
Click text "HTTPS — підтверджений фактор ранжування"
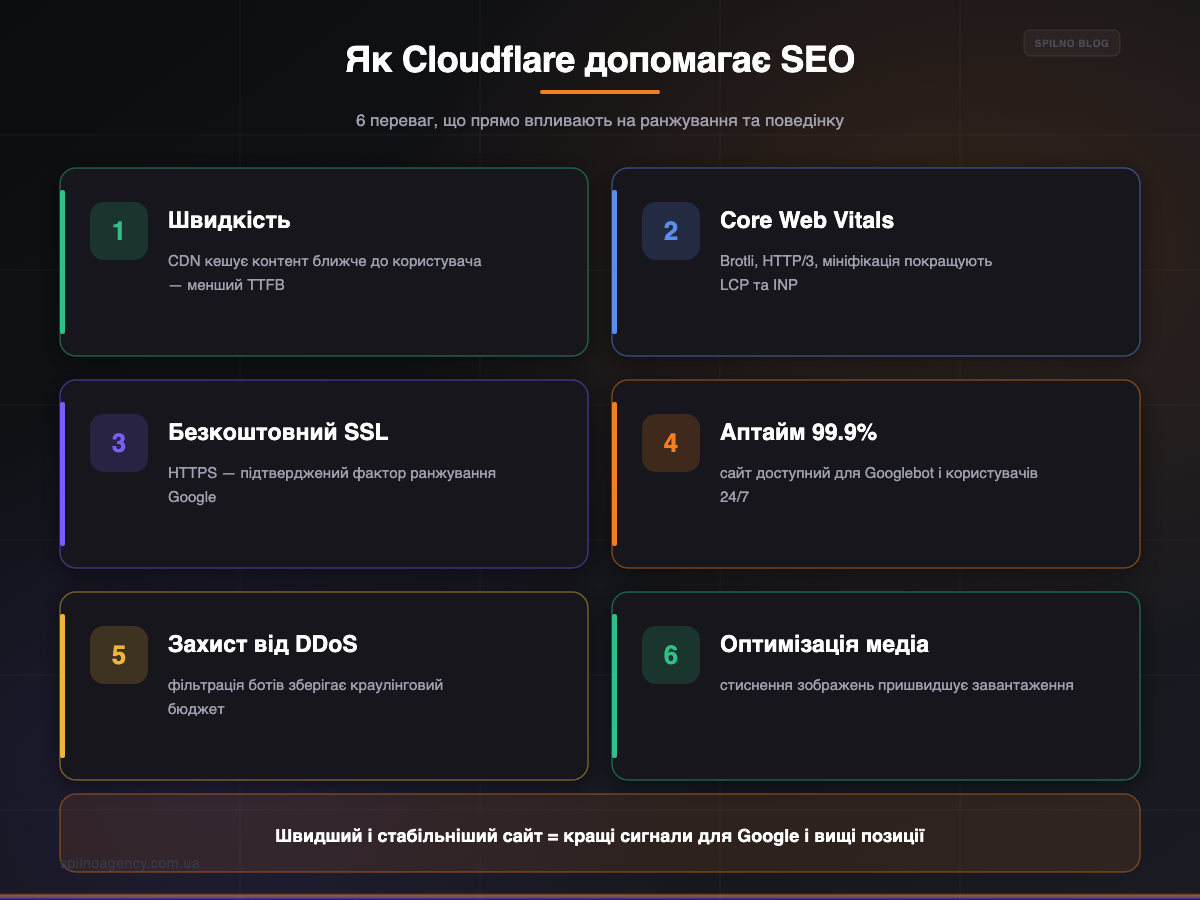(x=332, y=473)
